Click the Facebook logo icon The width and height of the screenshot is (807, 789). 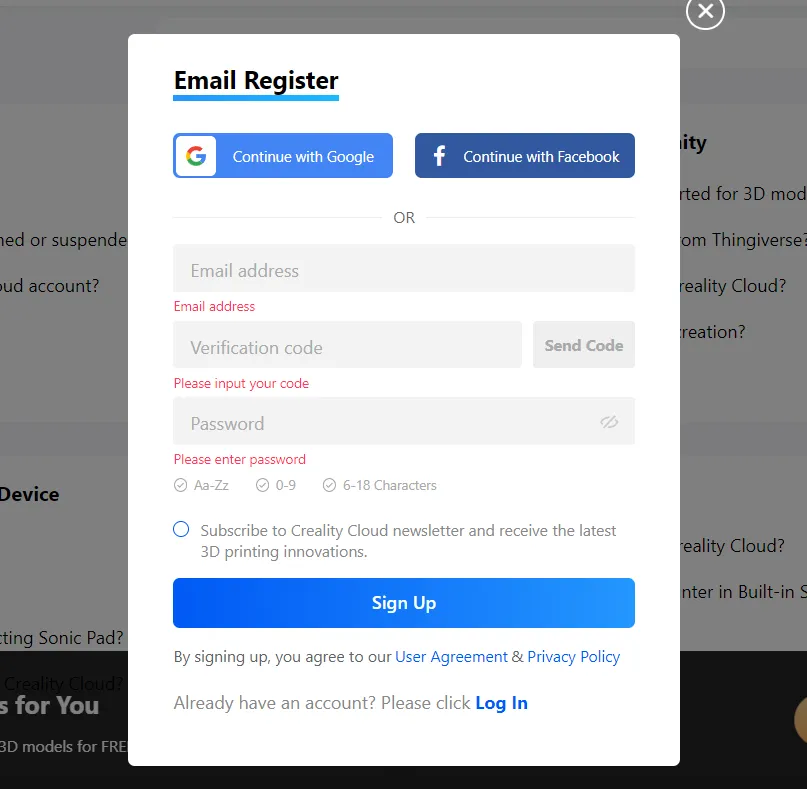click(438, 156)
